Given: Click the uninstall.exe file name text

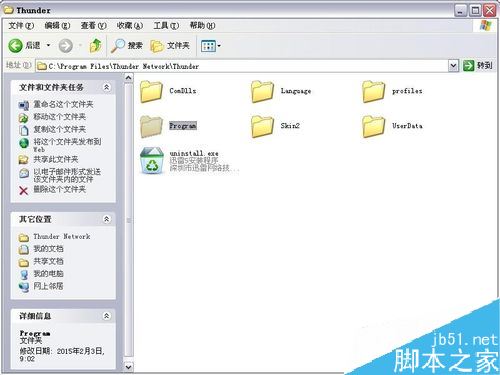Looking at the screenshot, I should pyautogui.click(x=194, y=153).
